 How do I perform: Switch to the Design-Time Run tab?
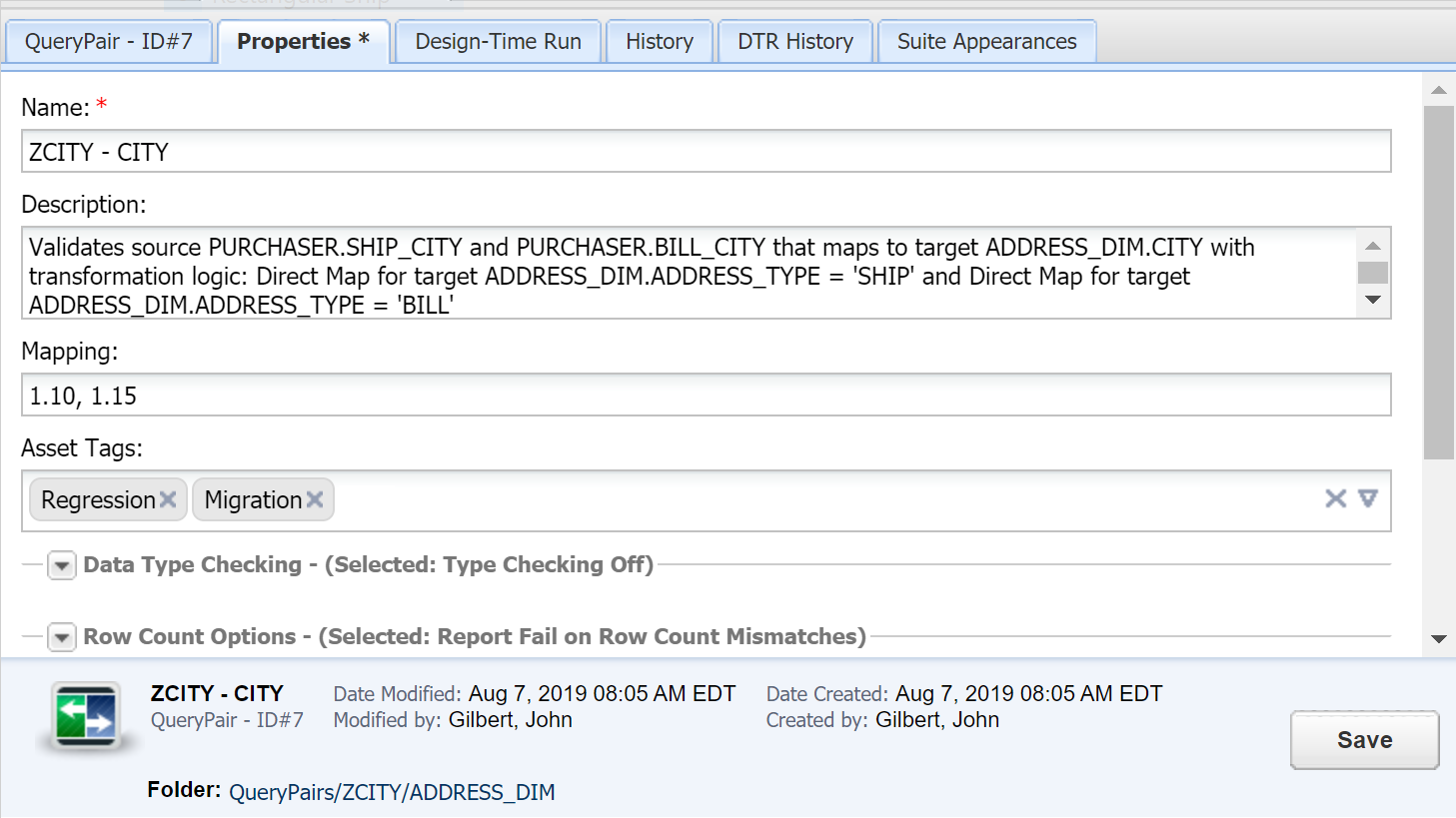[498, 42]
